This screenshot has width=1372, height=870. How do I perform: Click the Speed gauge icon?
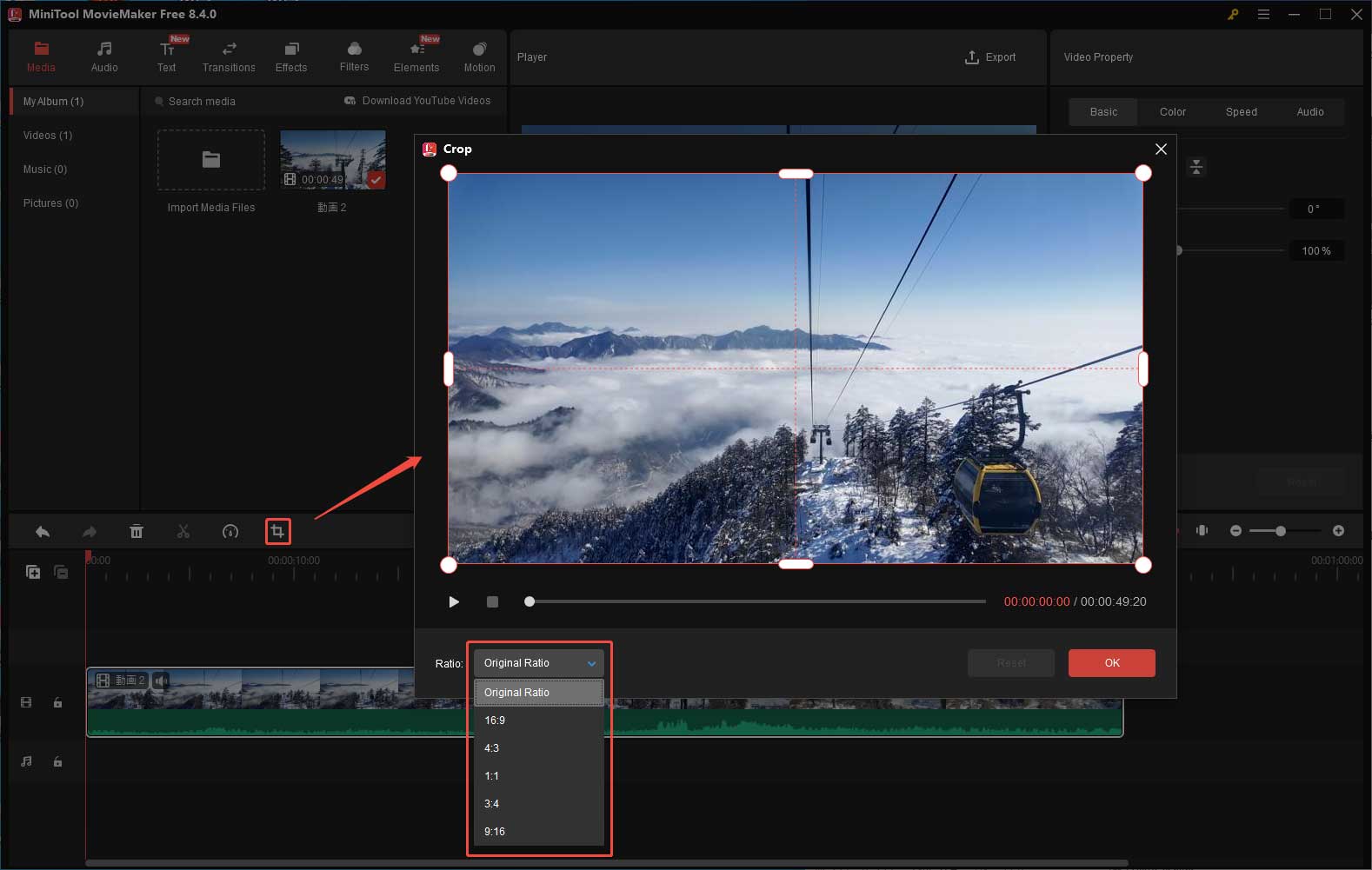[230, 531]
